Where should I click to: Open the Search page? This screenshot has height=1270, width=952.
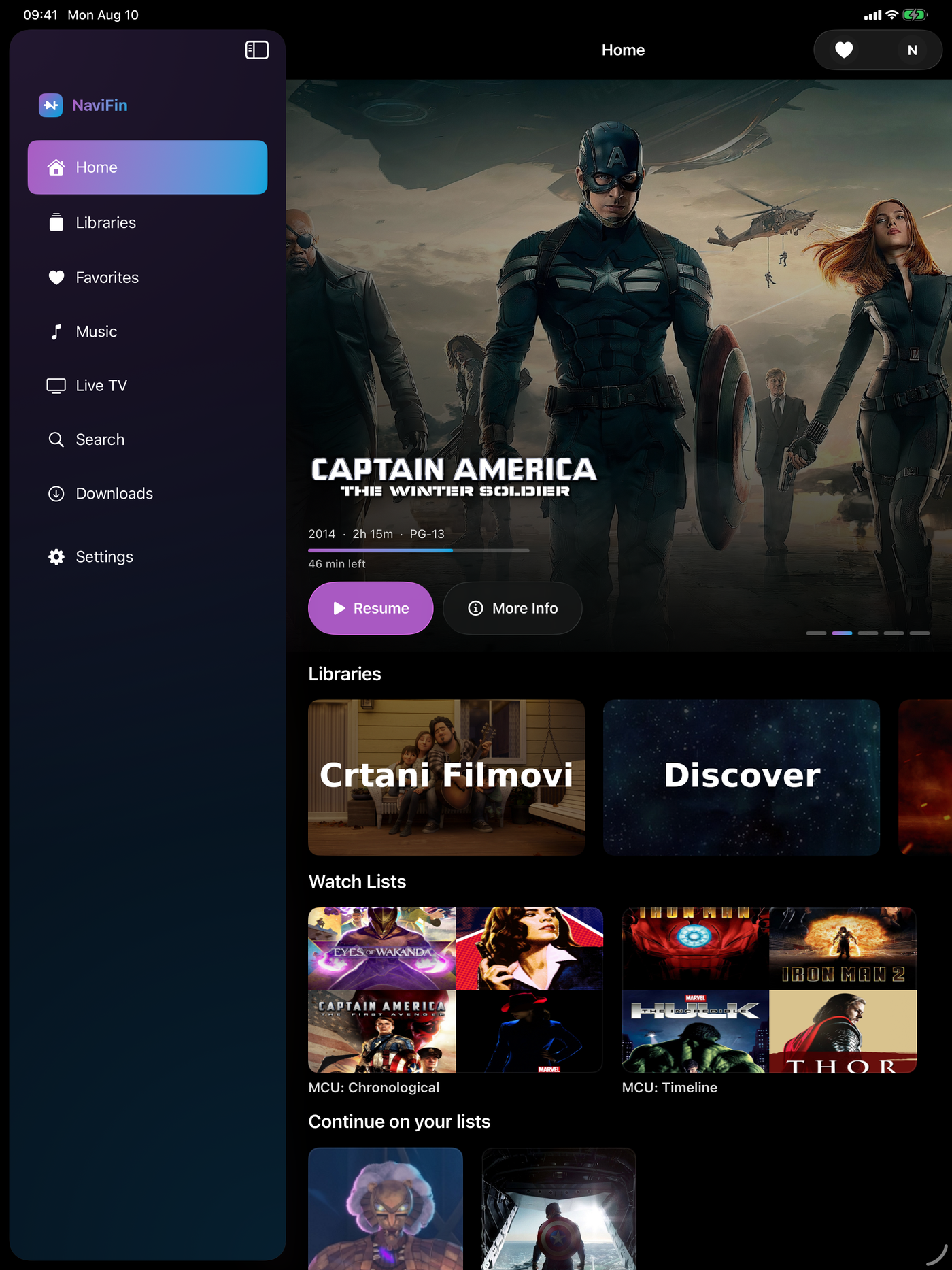coord(148,439)
